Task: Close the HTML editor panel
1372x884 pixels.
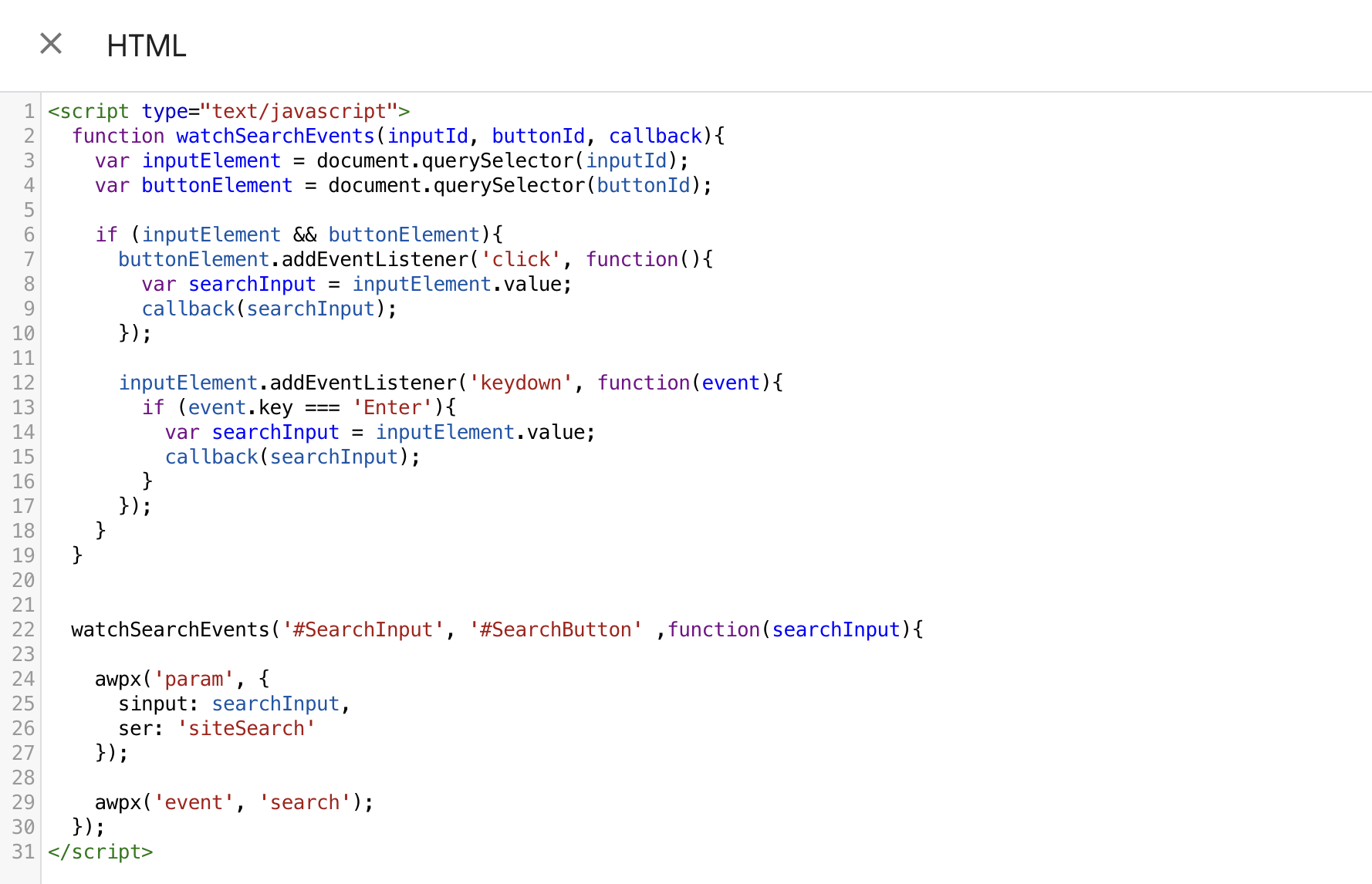Action: pos(51,44)
